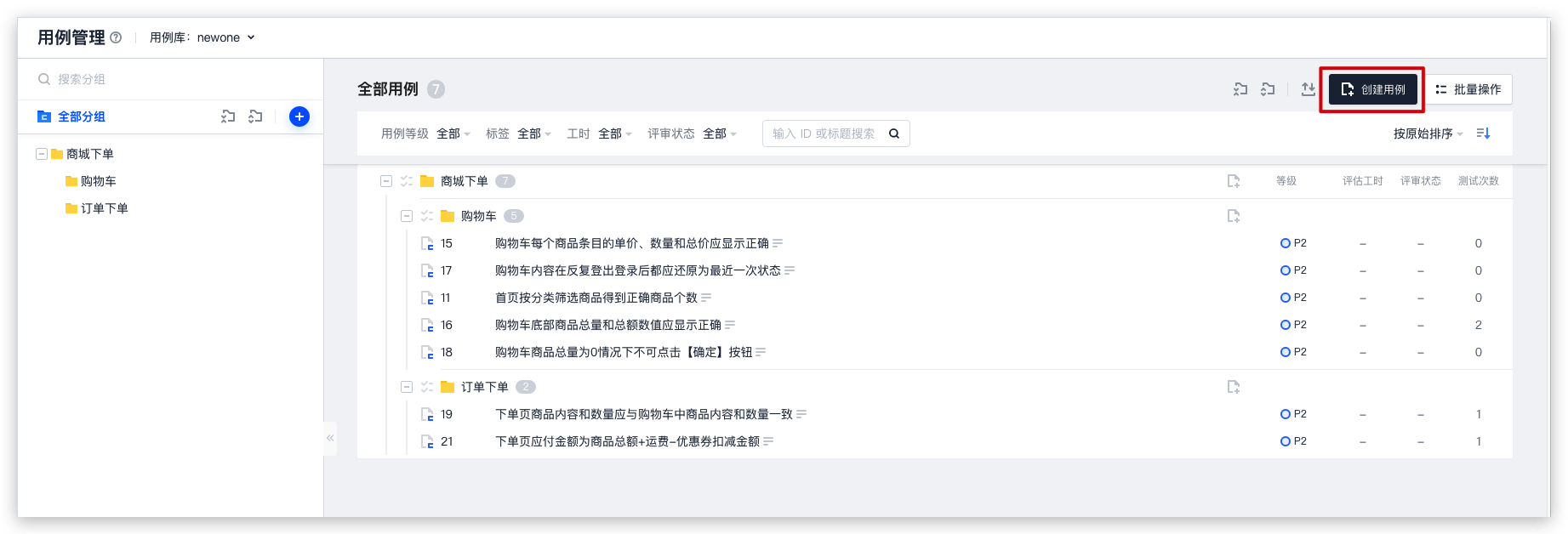This screenshot has width=1568, height=534.
Task: Click the sort direction icon beside 按原始排序
Action: [1483, 133]
